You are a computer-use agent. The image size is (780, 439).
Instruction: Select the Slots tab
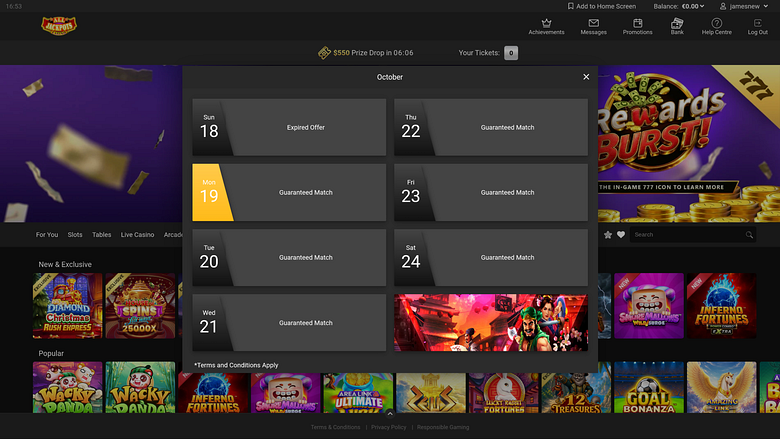pyautogui.click(x=75, y=235)
